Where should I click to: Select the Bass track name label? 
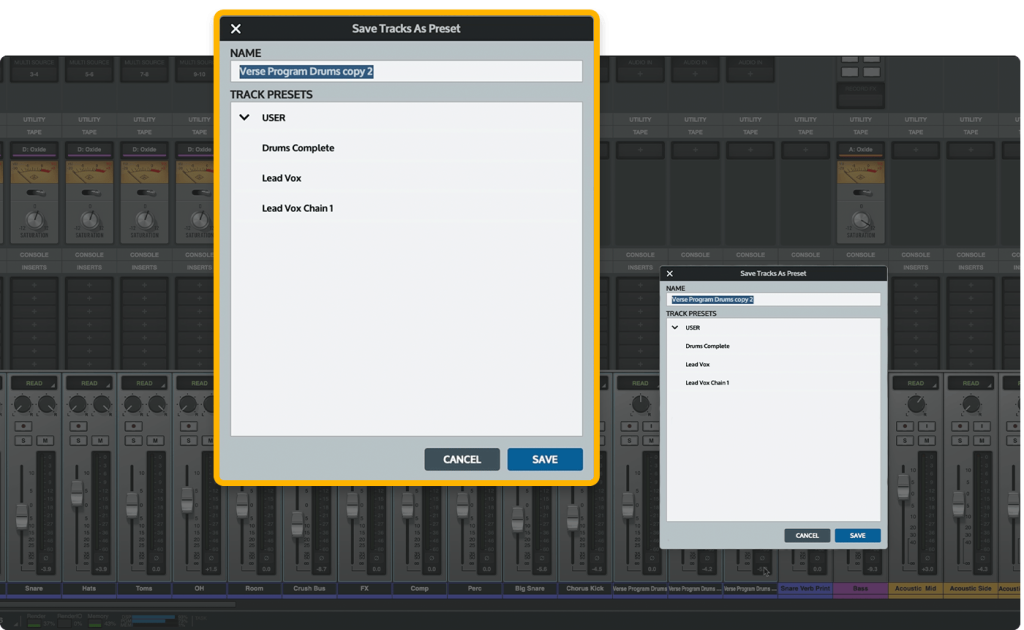(x=860, y=589)
